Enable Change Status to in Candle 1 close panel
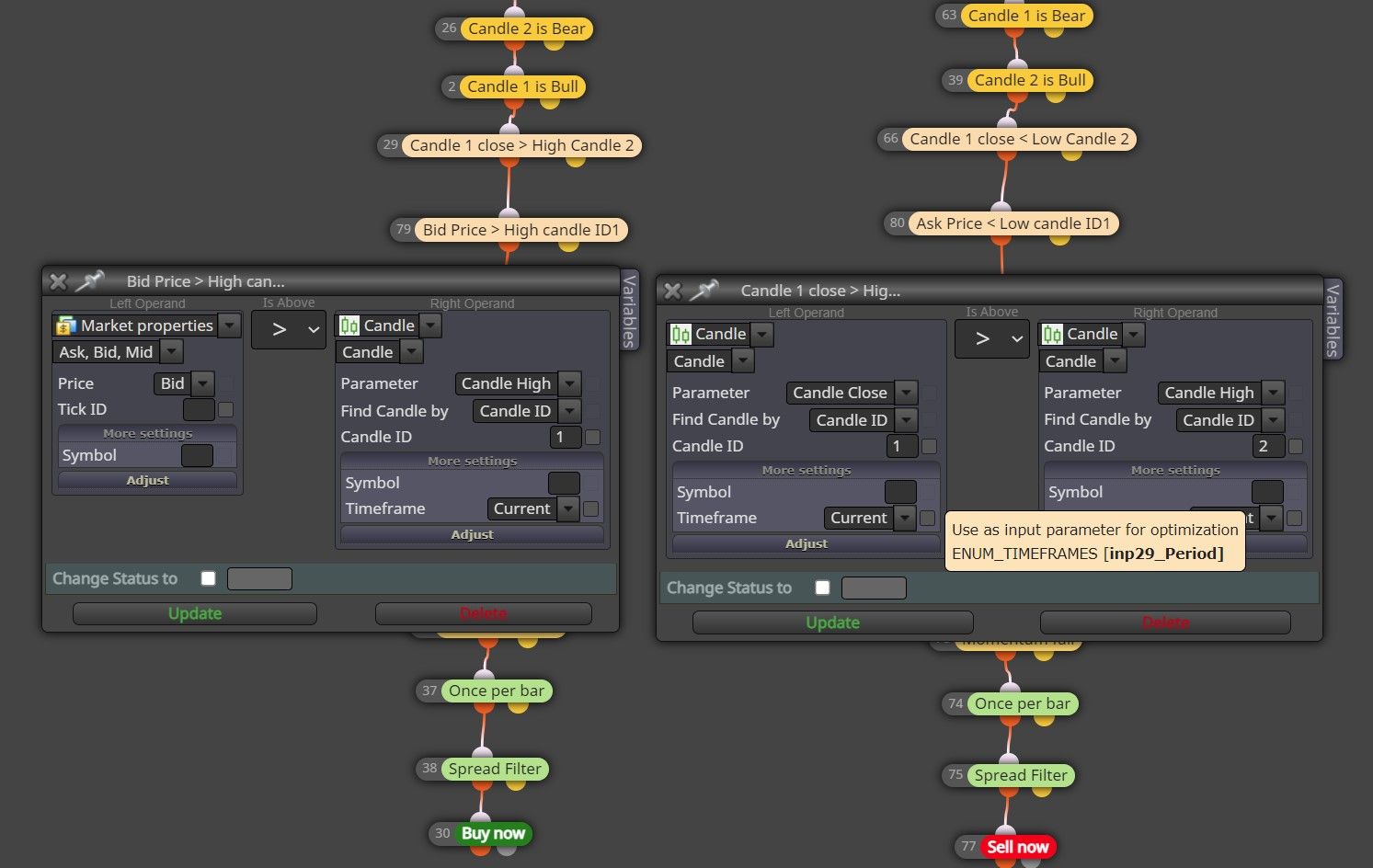The height and width of the screenshot is (868, 1373). [823, 588]
